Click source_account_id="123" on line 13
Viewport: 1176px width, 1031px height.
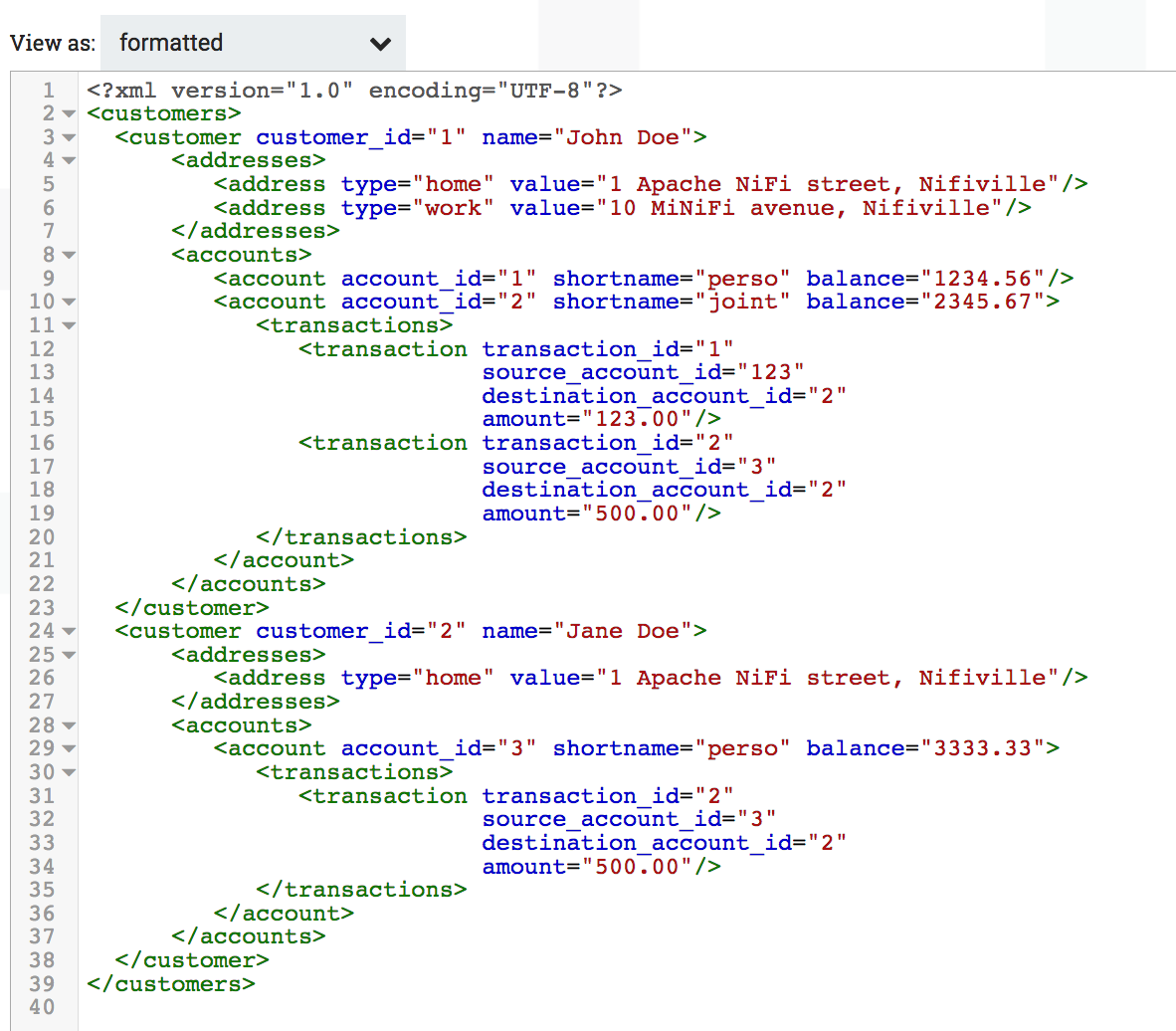pos(643,372)
